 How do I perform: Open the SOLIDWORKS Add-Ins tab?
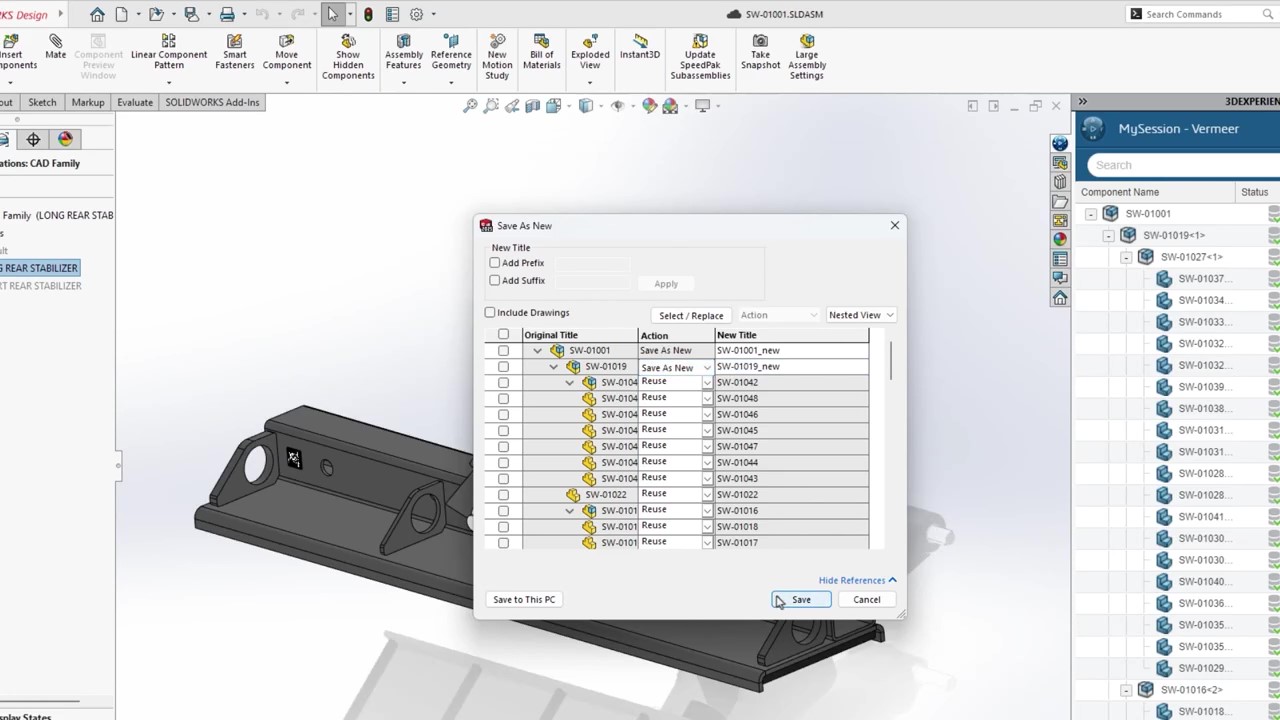point(212,101)
